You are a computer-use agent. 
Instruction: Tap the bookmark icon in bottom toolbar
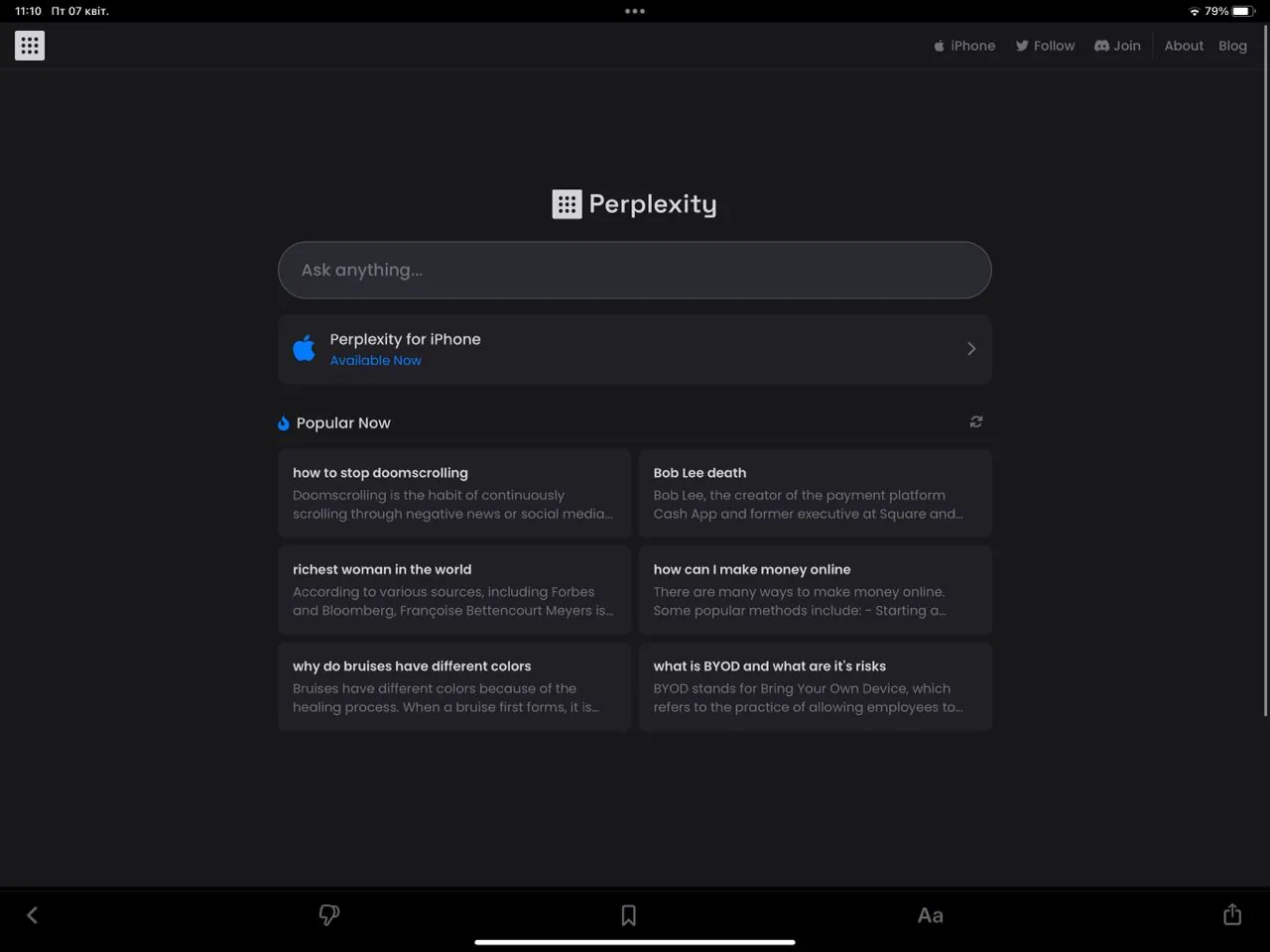[x=628, y=915]
